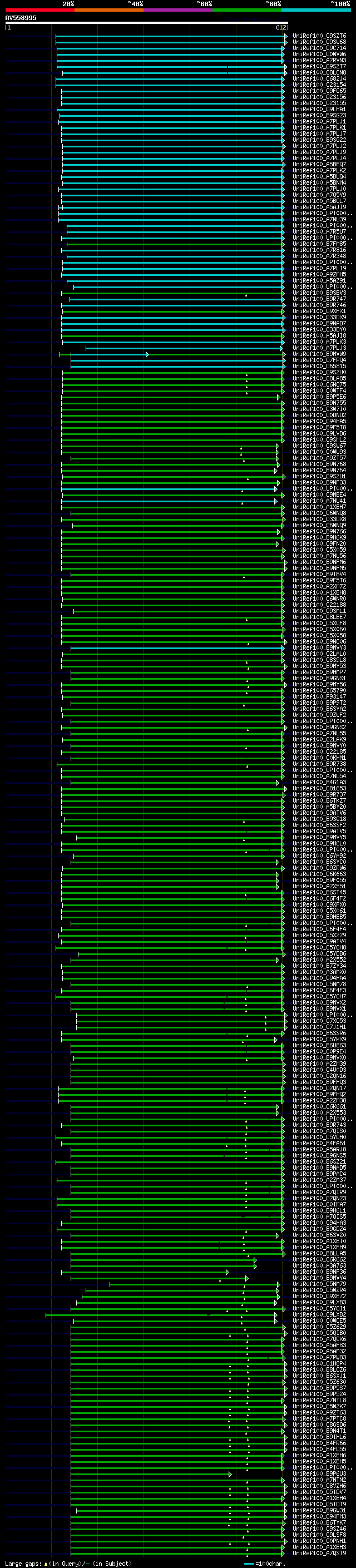Open hit UniRef100_Q0WVW6
This screenshot has height=1568, width=356.
click(319, 54)
